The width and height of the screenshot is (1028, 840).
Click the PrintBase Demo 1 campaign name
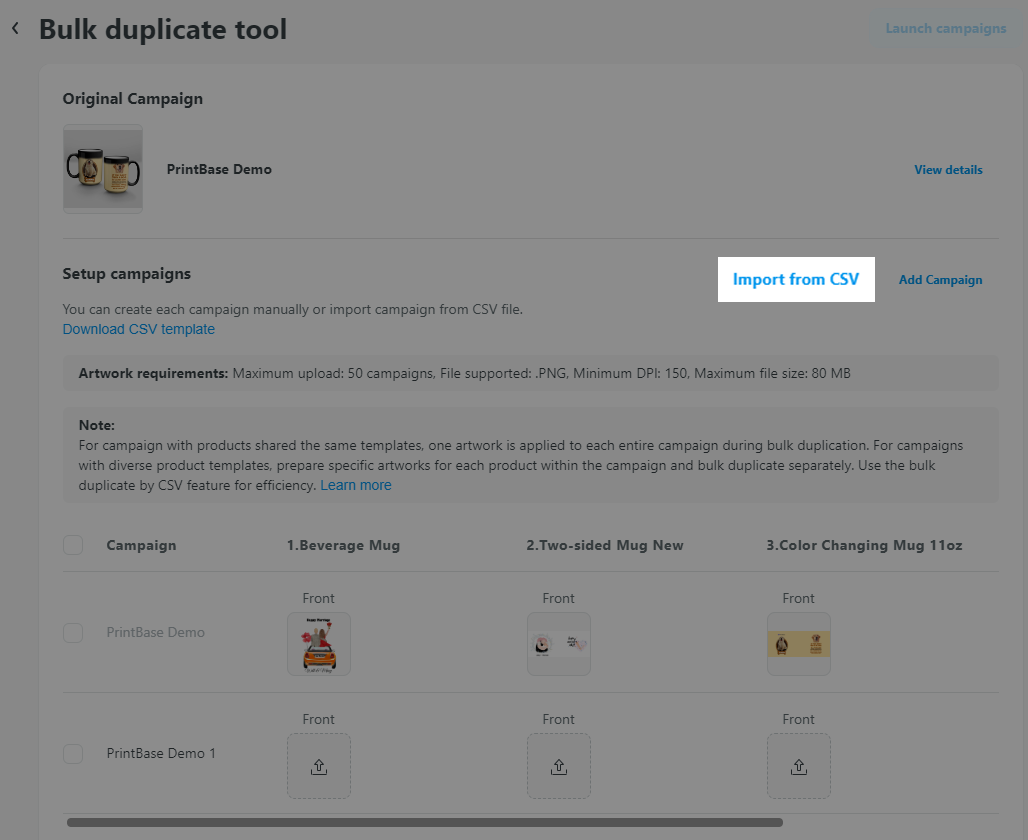[161, 754]
